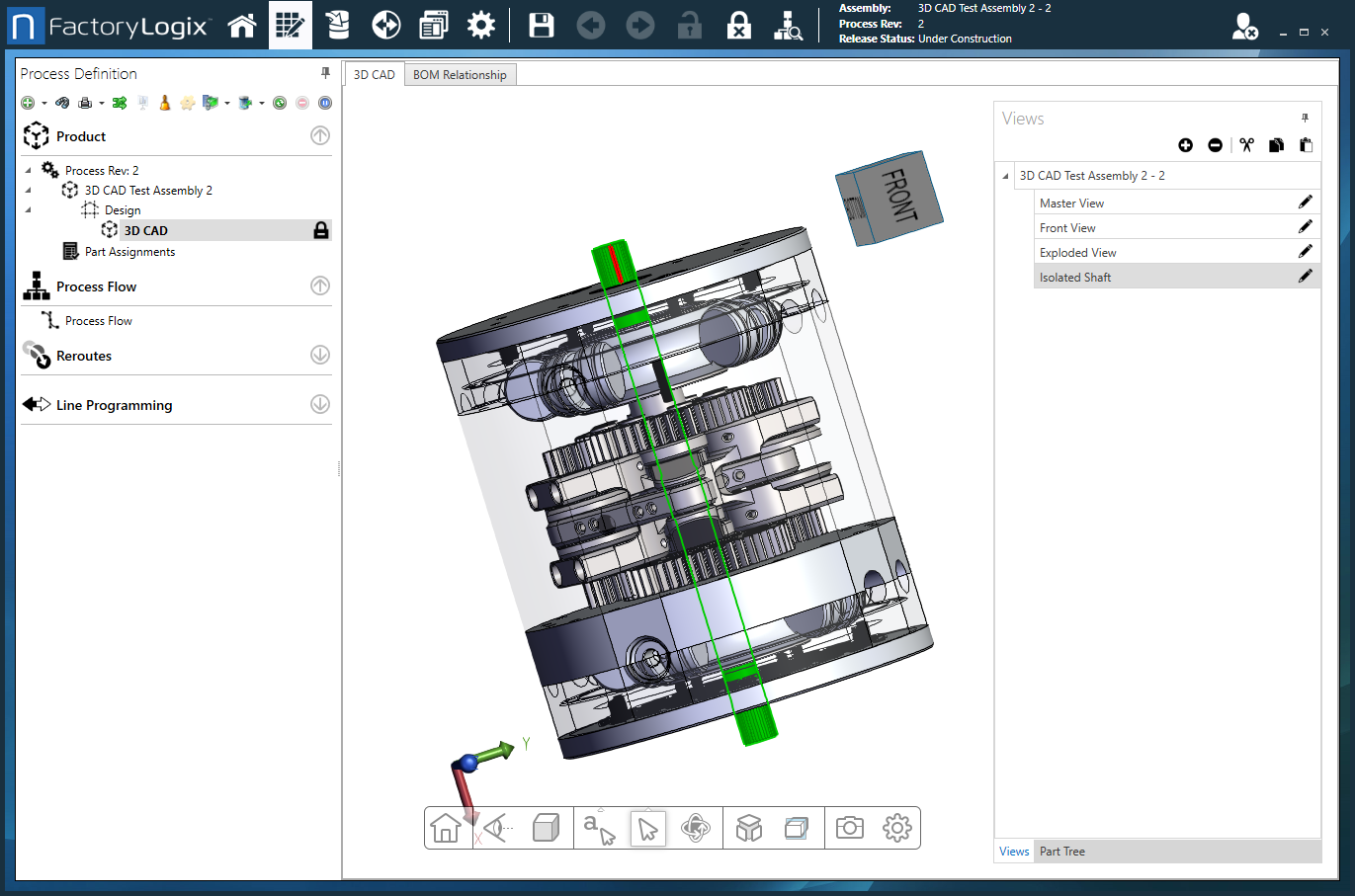Activate the hide component eye tool
The image size is (1355, 896).
click(x=493, y=828)
